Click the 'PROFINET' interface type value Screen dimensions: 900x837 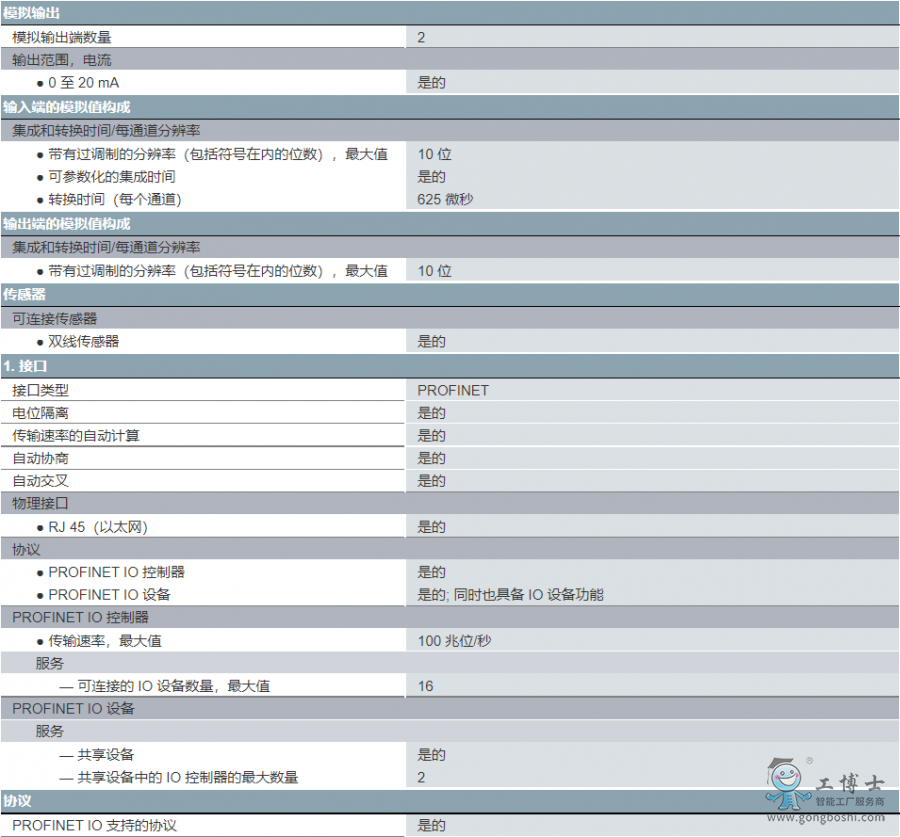pyautogui.click(x=453, y=390)
